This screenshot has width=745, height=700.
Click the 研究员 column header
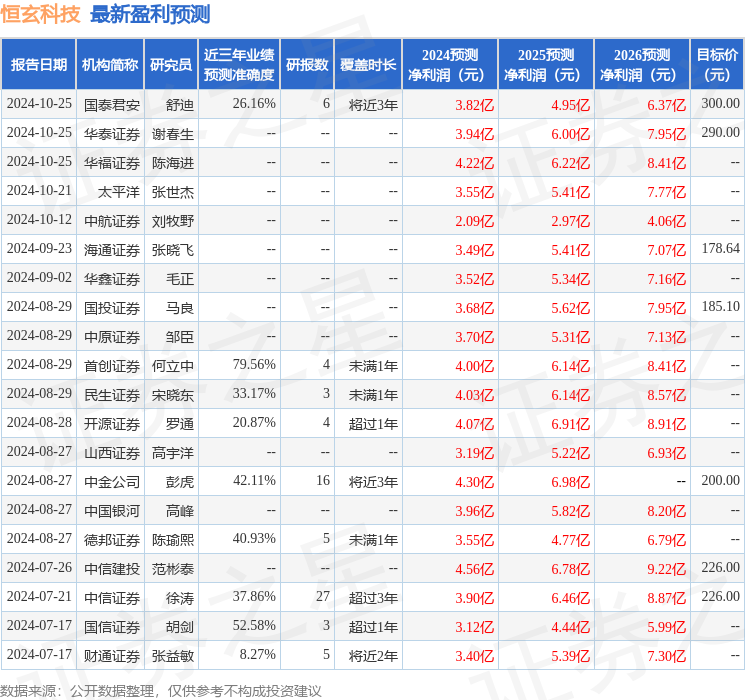[171, 65]
